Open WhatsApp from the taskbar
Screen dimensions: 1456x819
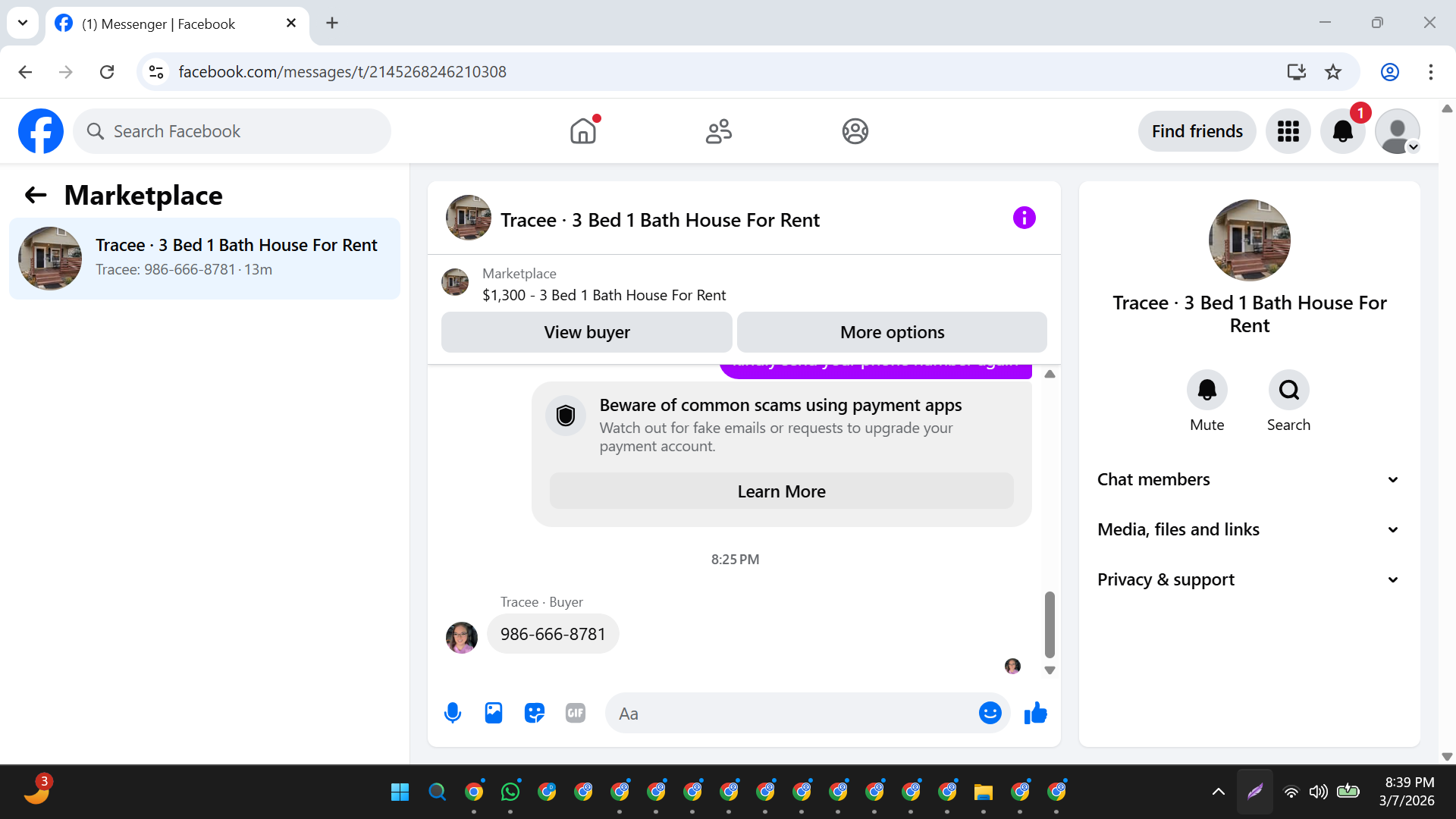pos(510,792)
